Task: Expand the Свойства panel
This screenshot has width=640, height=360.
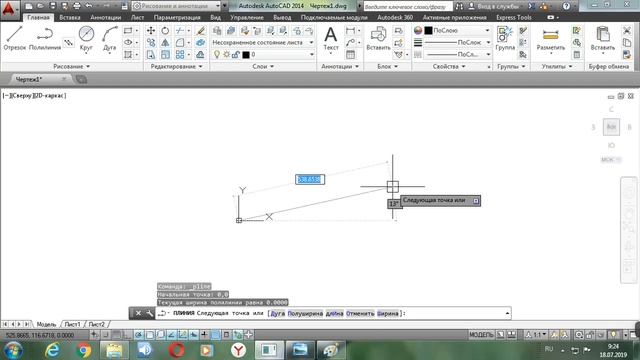Action: [449, 66]
